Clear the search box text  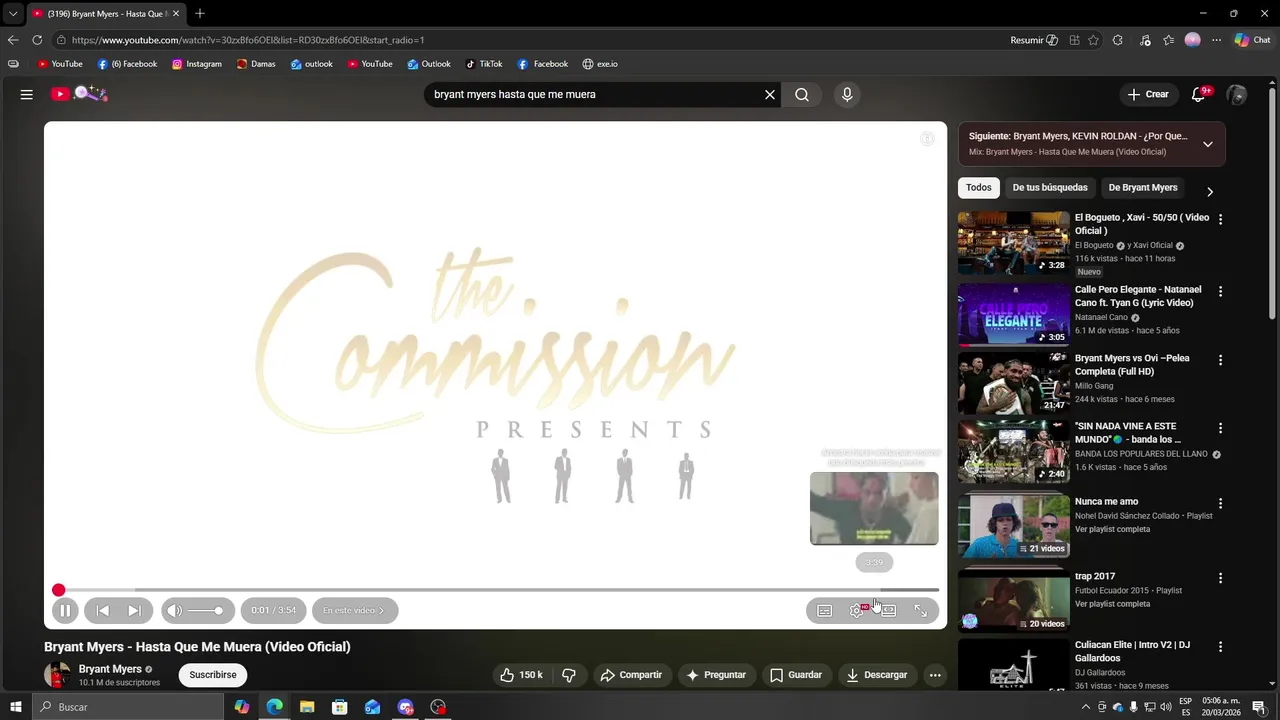coord(770,94)
